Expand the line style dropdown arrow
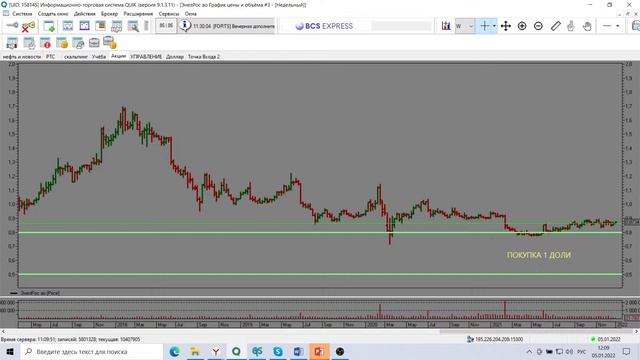This screenshot has width=640, height=360. coord(618,26)
